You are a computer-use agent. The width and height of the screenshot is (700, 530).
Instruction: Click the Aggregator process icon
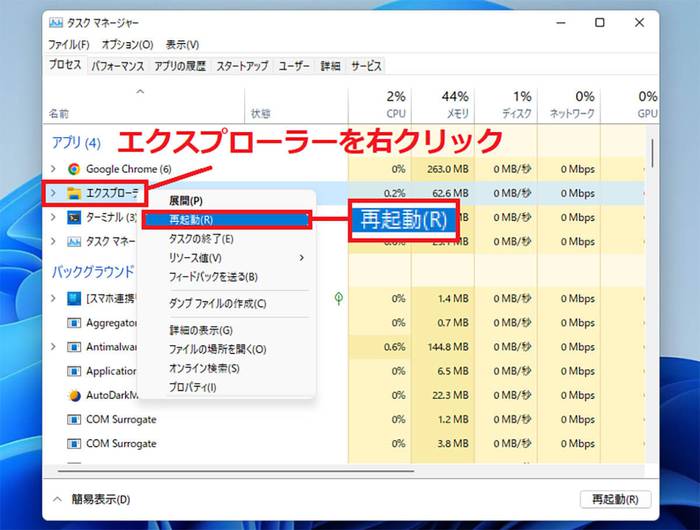point(74,322)
